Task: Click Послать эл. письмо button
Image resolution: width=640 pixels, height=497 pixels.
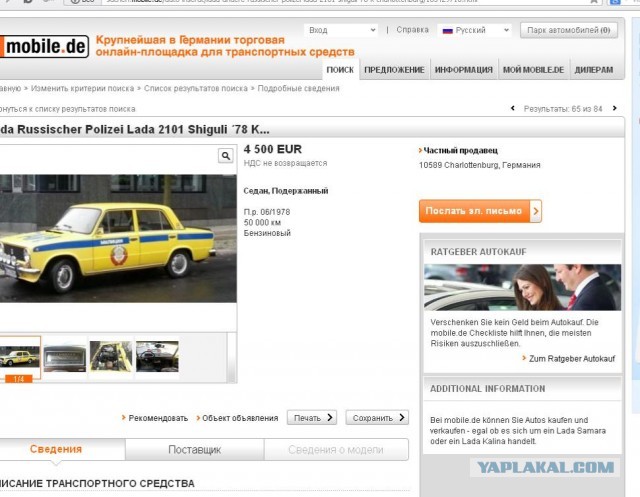Action: coord(480,211)
